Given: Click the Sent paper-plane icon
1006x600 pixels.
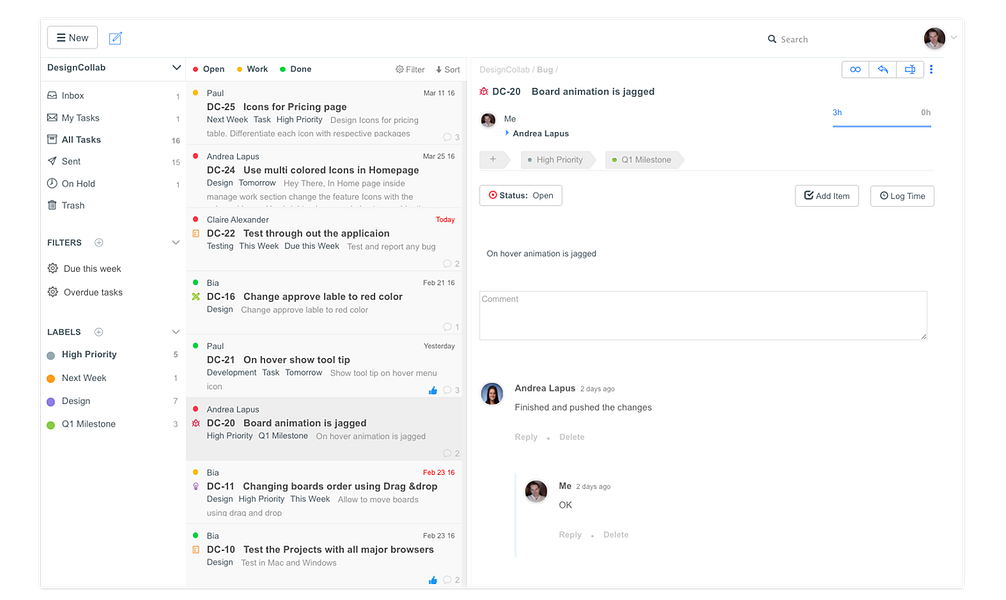Looking at the screenshot, I should point(52,161).
